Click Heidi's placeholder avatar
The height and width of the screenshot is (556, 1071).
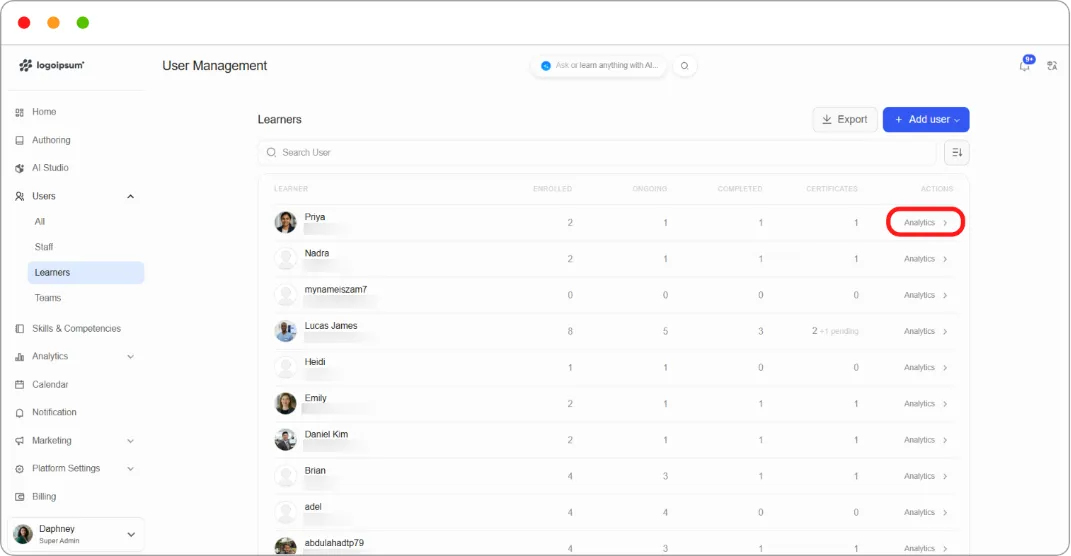click(286, 367)
